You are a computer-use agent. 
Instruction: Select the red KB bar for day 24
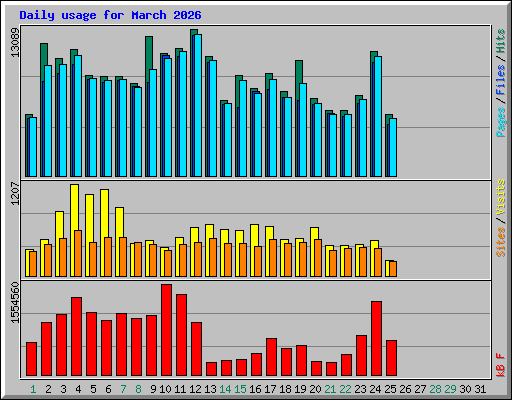[377, 339]
